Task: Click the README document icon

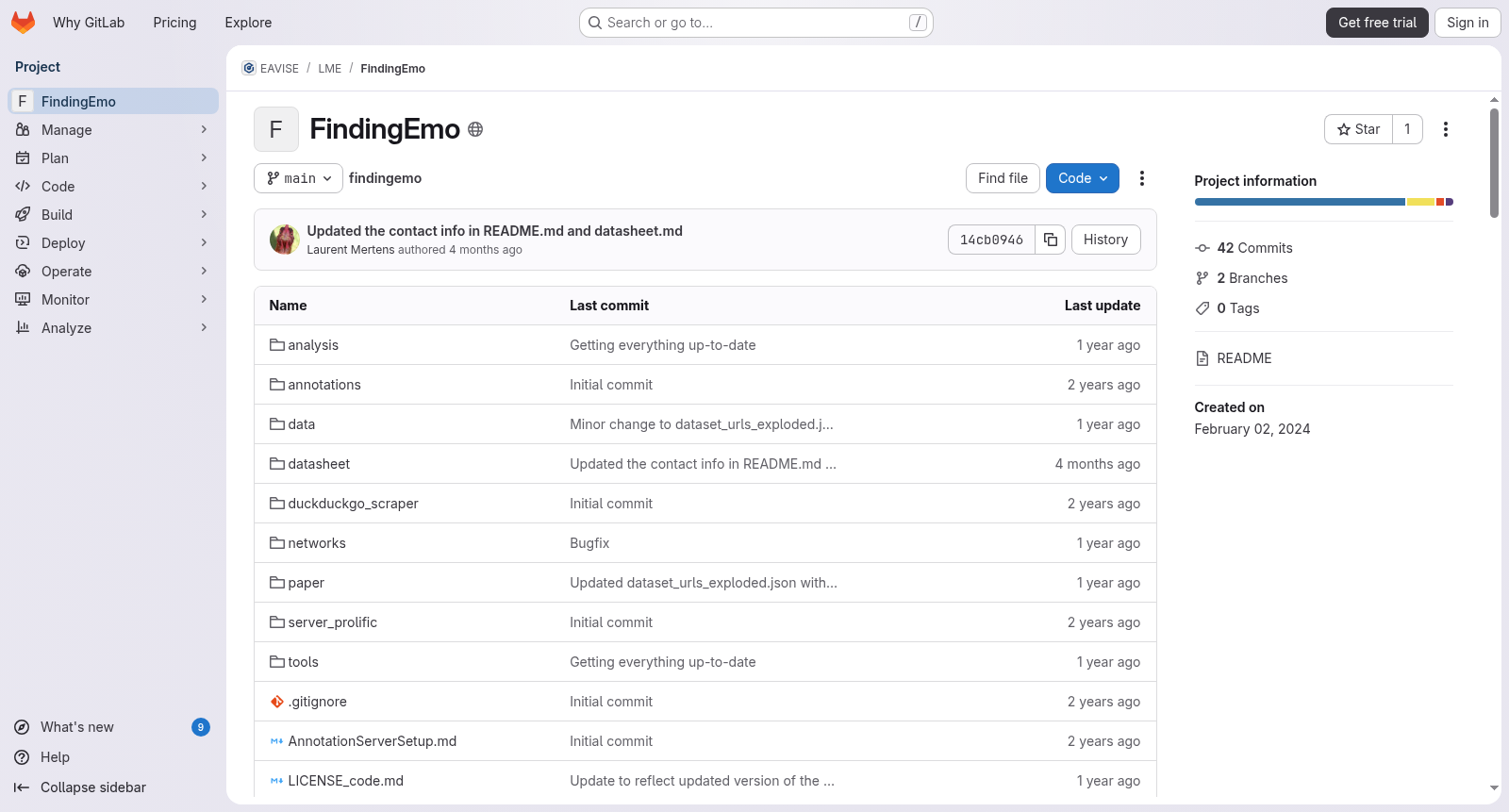Action: tap(1202, 358)
